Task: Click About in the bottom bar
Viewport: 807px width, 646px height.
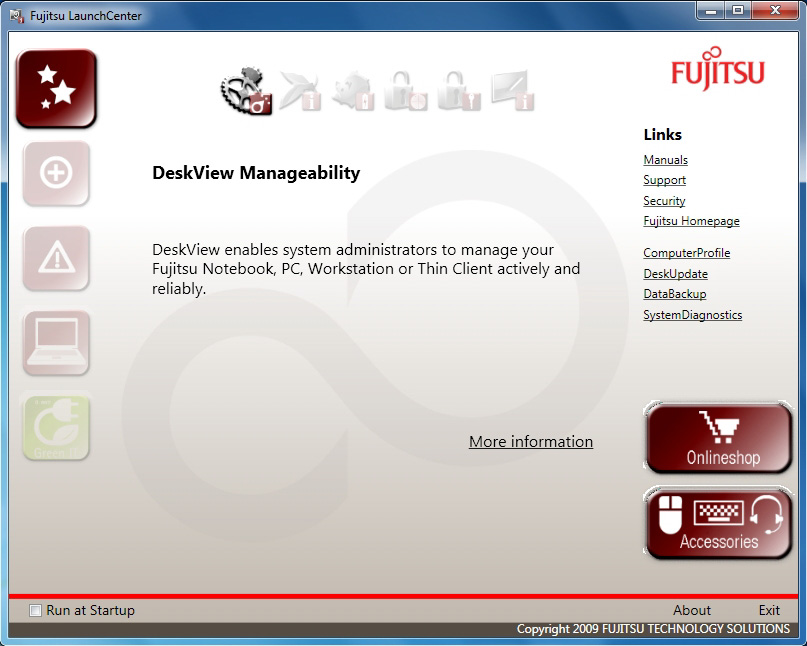Action: tap(691, 610)
